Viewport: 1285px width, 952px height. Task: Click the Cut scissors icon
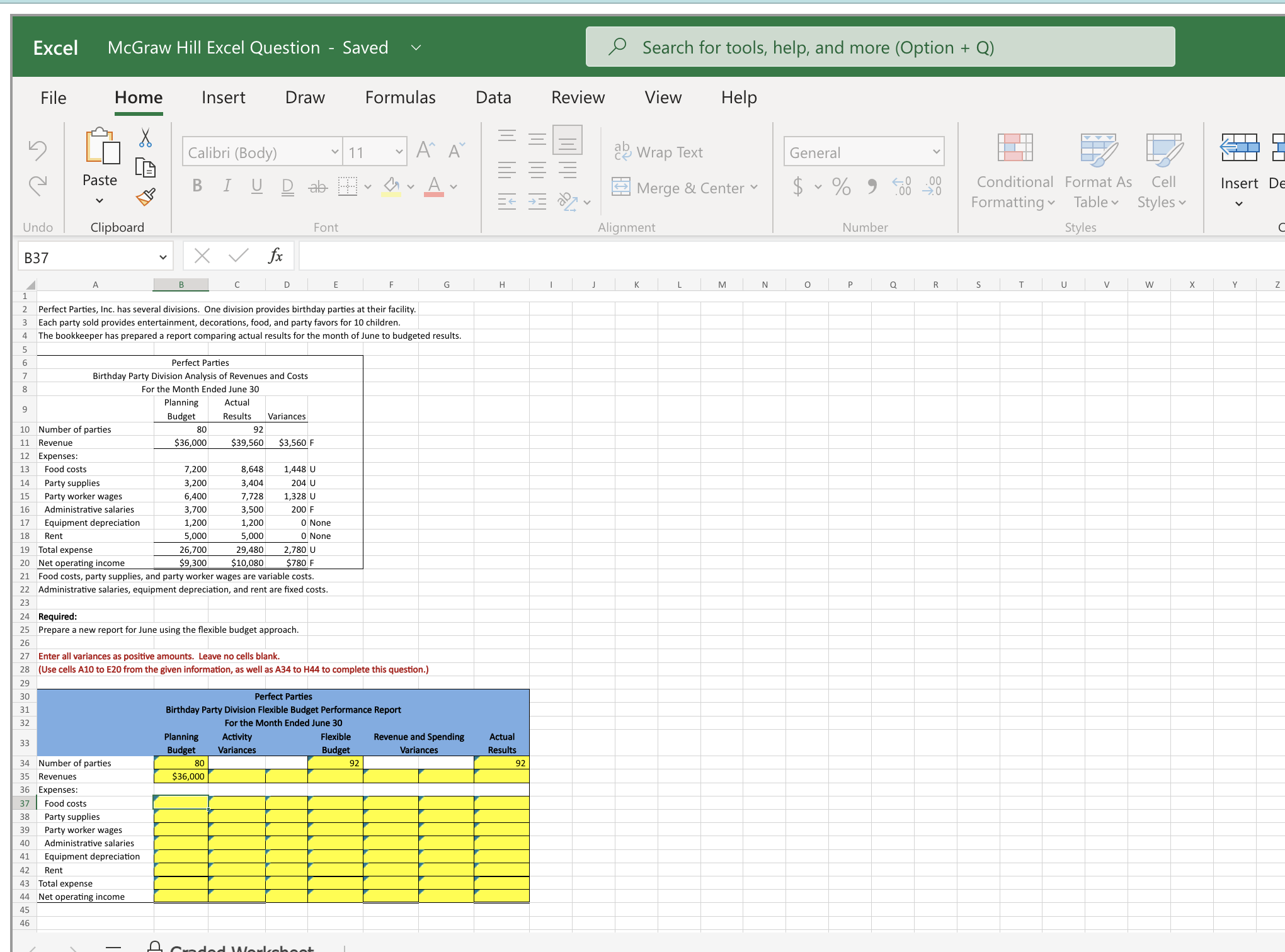pos(145,137)
